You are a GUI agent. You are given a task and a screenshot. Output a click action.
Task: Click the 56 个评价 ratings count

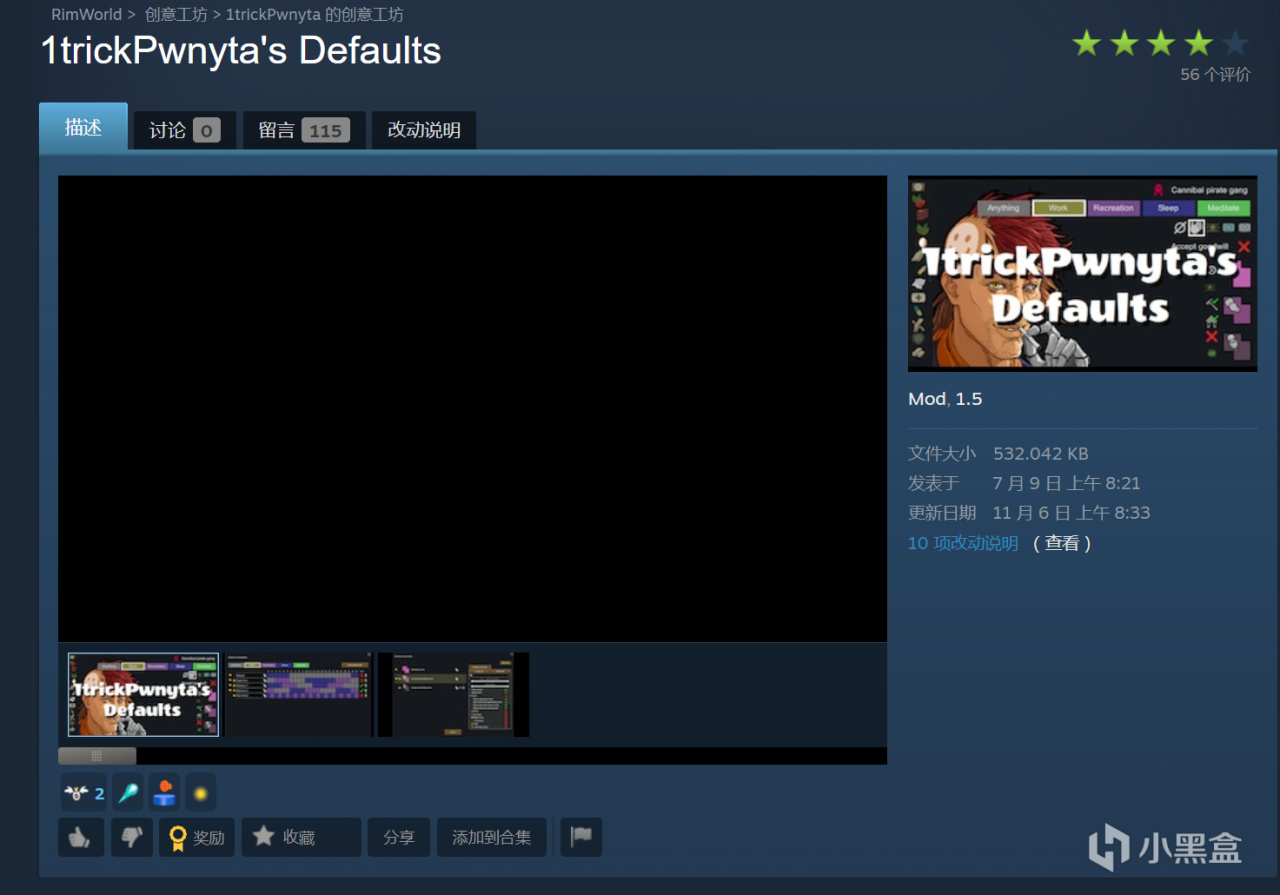point(1215,74)
